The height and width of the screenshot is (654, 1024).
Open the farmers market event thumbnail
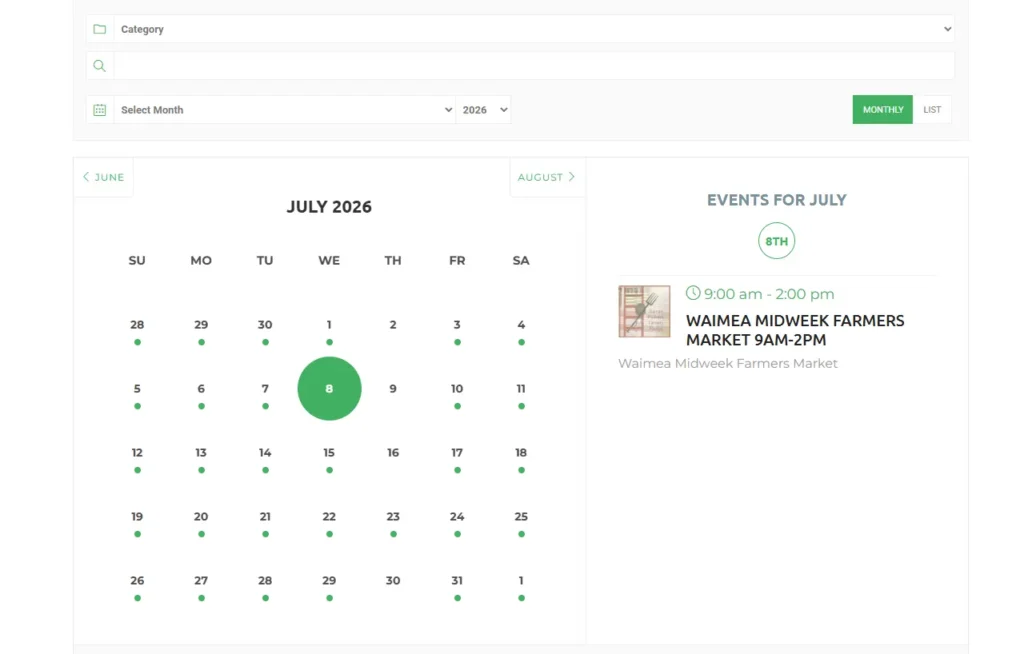point(644,311)
